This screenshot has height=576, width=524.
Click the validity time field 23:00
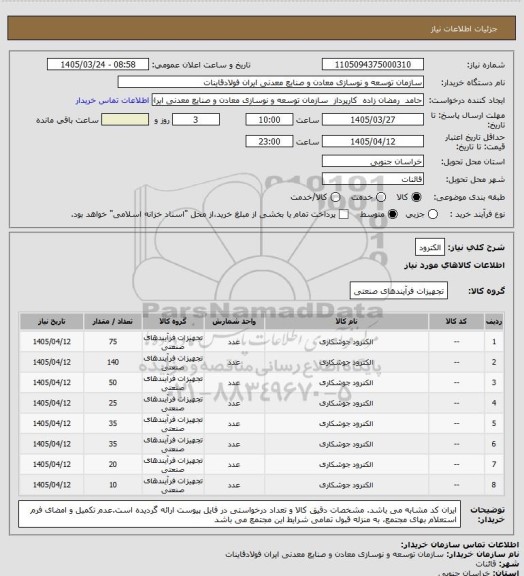pos(269,141)
